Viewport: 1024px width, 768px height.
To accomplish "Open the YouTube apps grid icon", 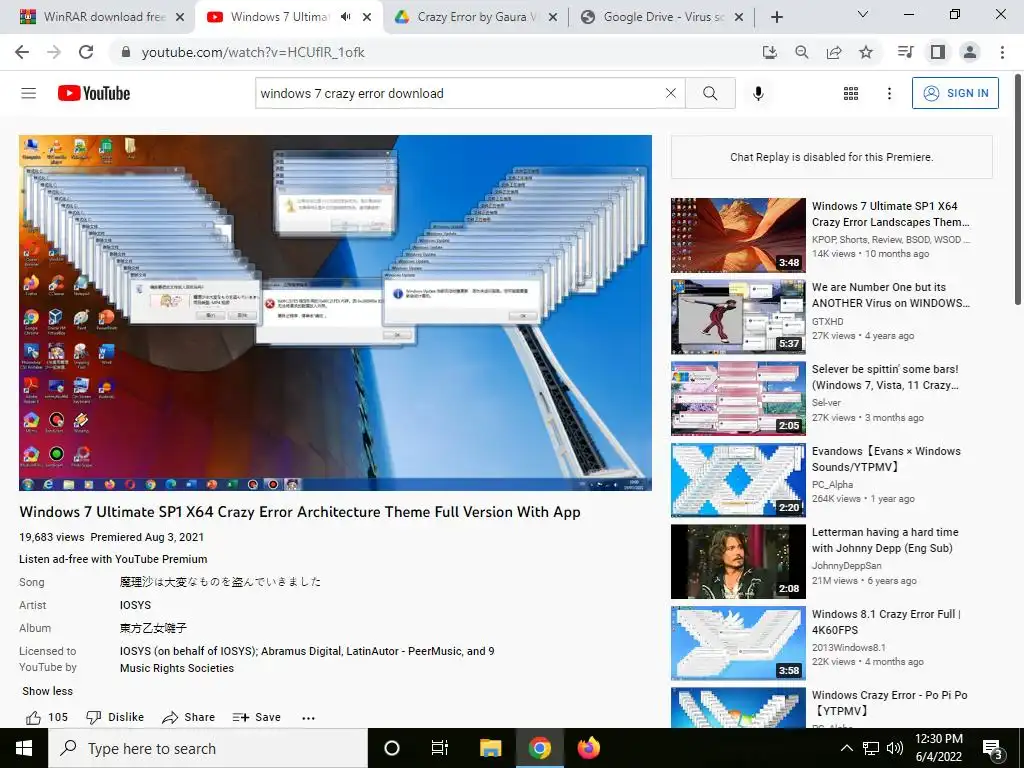I will click(850, 93).
